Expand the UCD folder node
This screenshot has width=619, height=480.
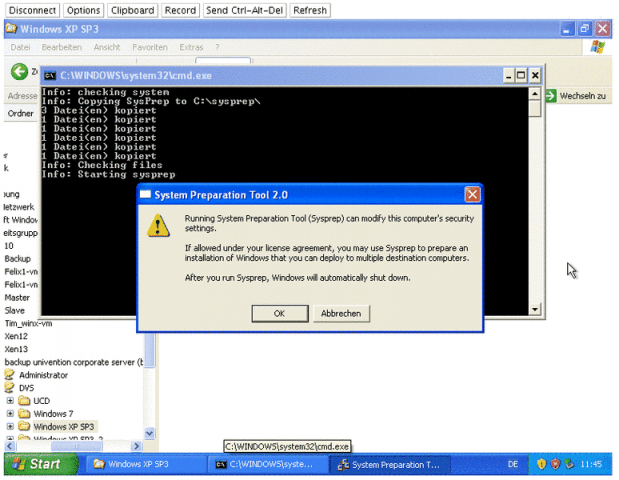click(10, 401)
